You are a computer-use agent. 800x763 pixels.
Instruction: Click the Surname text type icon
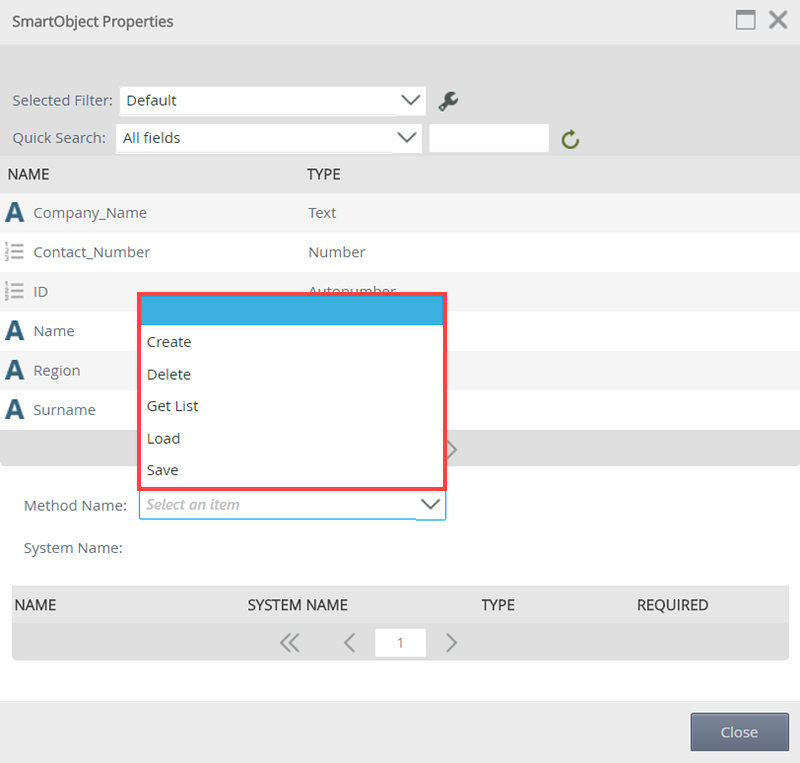[x=15, y=409]
